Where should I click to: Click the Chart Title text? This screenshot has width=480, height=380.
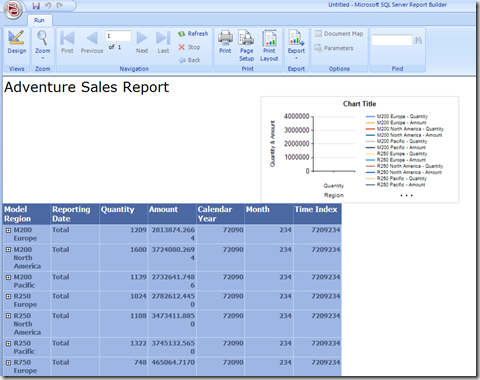359,104
